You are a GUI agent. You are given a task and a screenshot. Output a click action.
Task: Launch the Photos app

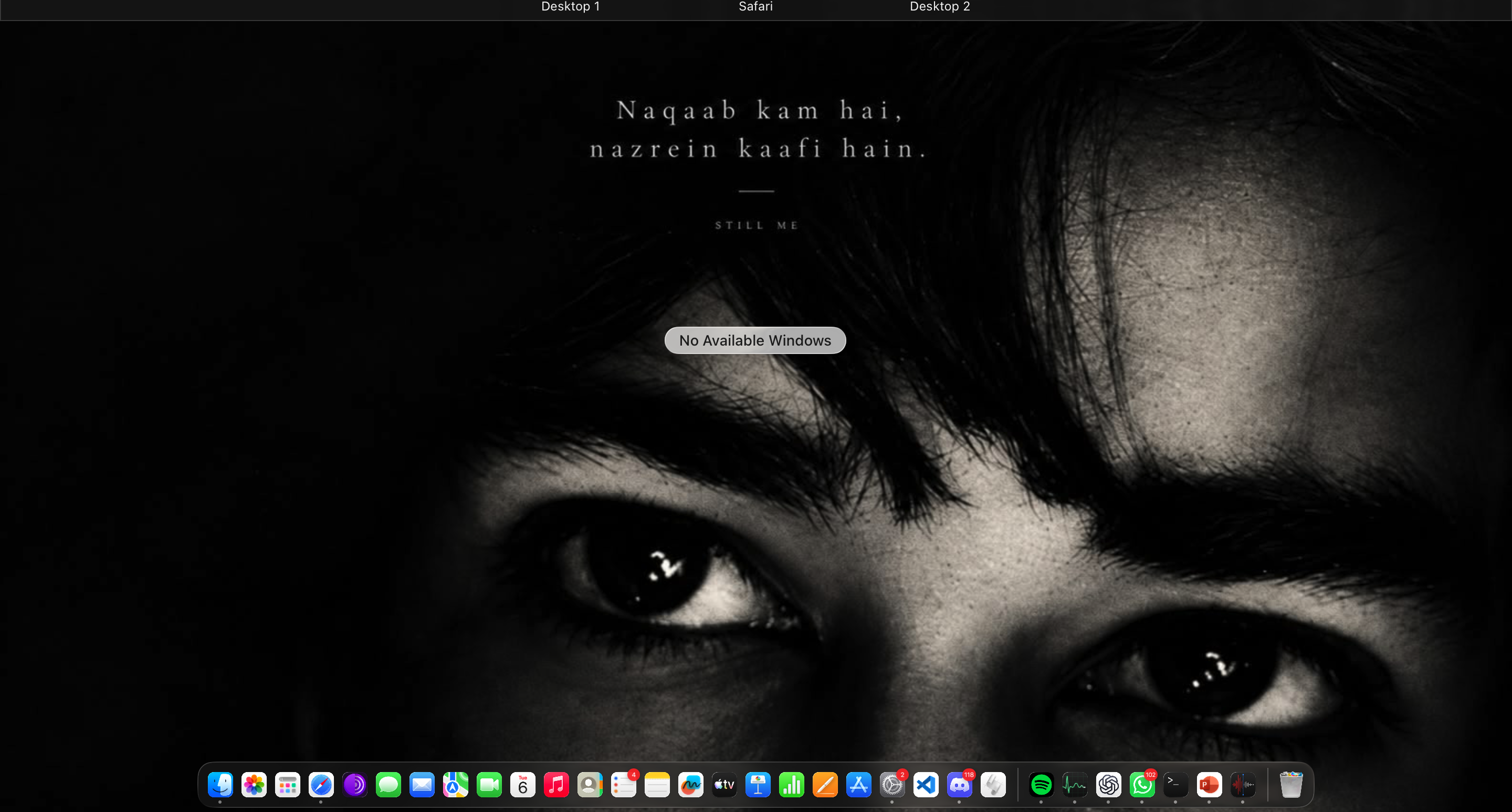(254, 784)
